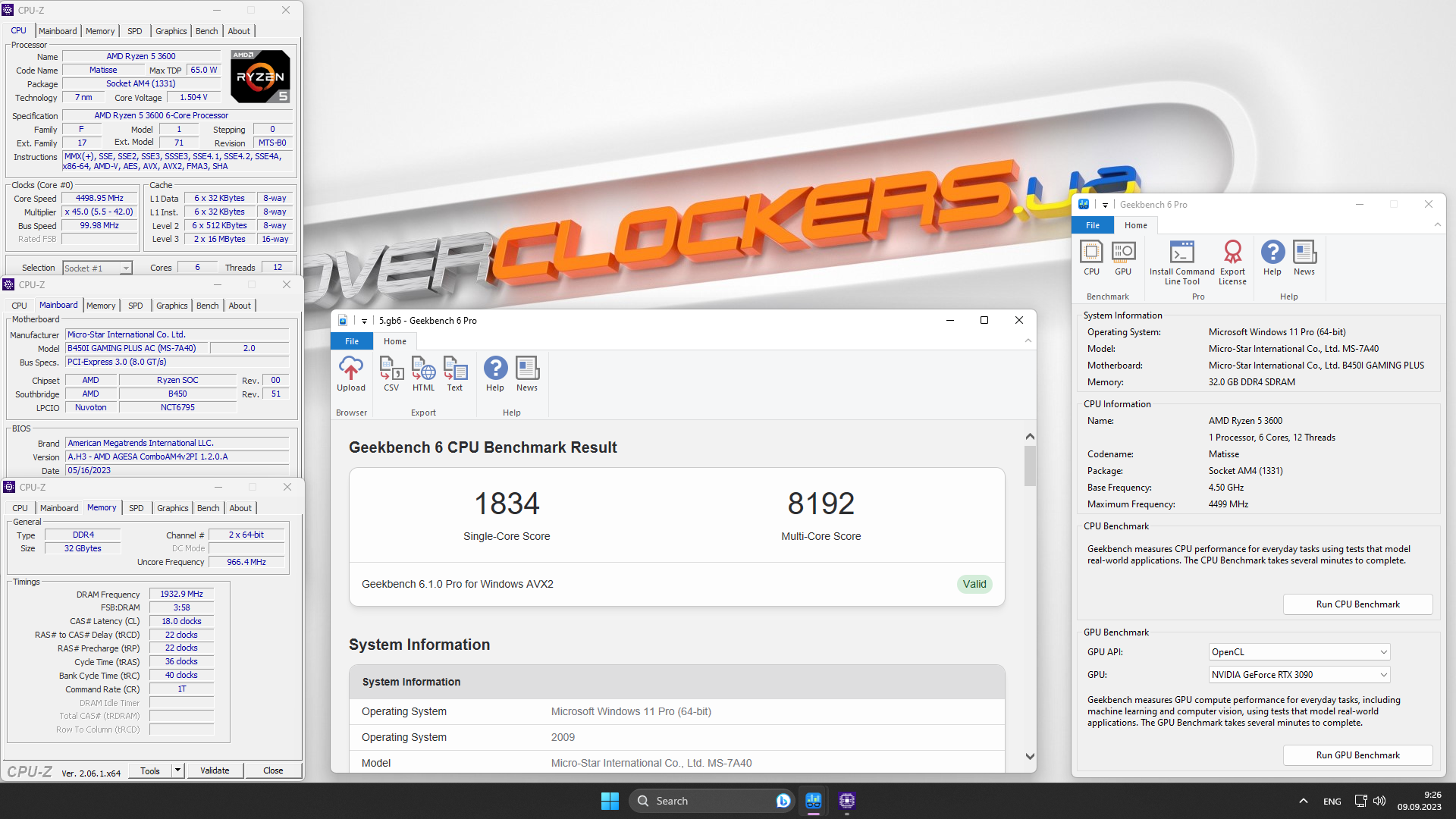Switch to Bench tab in top CPU-Z window
This screenshot has height=819, width=1456.
pos(206,31)
